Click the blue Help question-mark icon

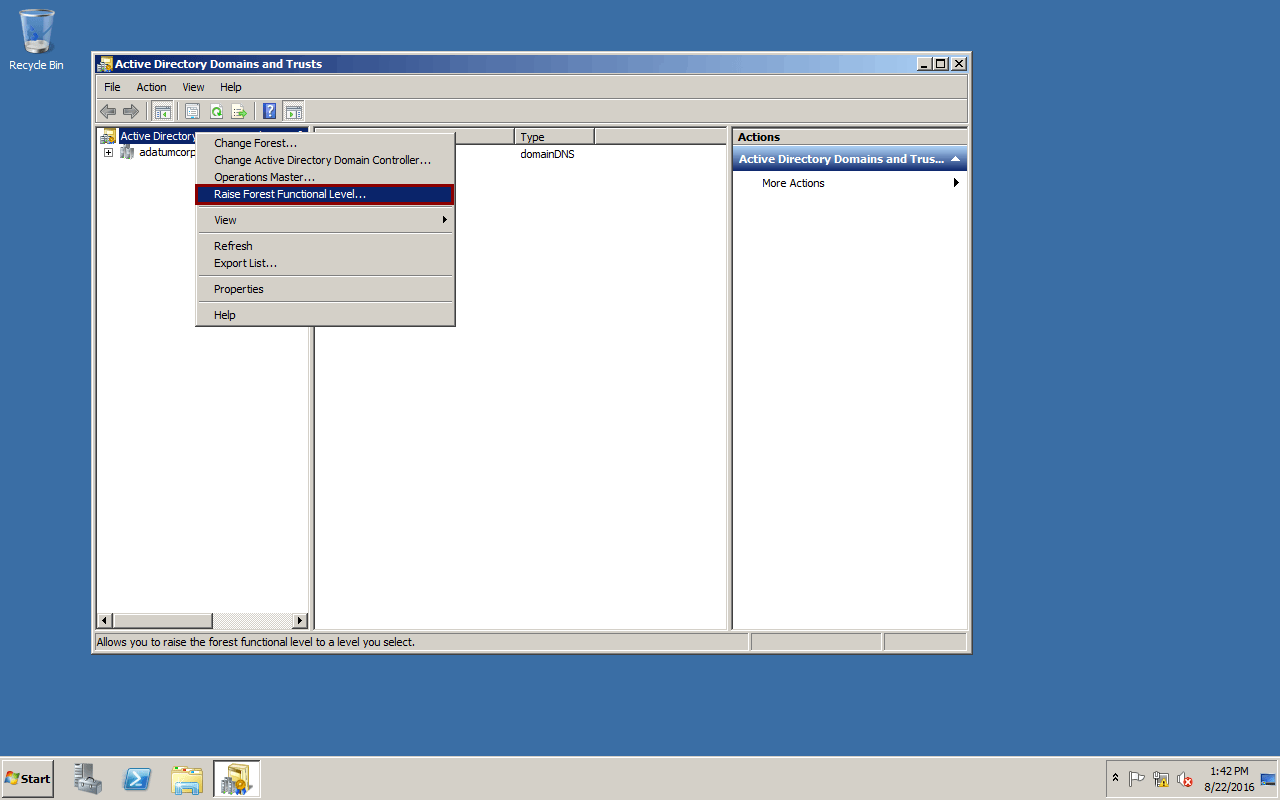tap(270, 111)
